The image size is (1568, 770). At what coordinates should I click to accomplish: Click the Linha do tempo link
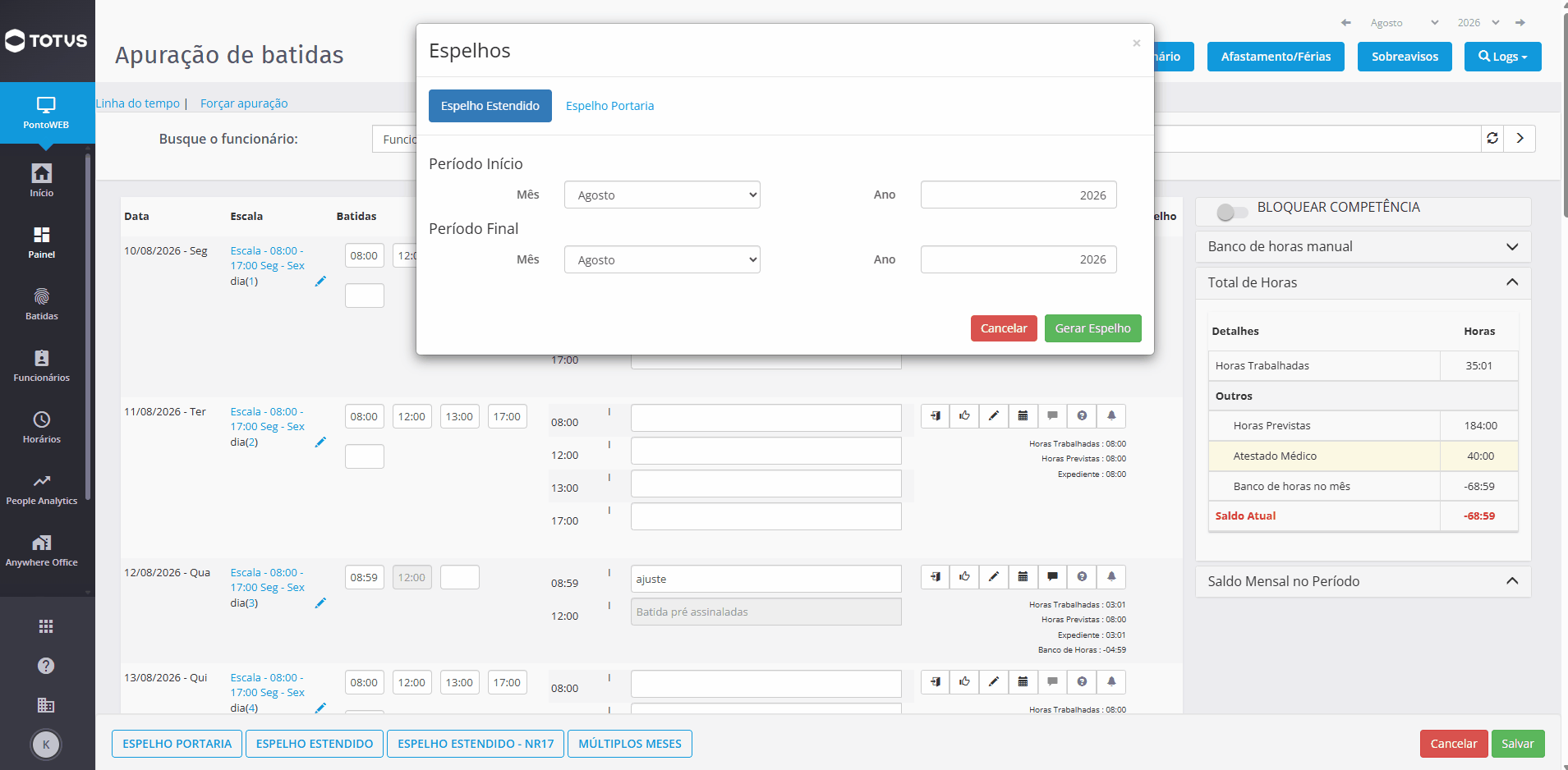pyautogui.click(x=137, y=103)
